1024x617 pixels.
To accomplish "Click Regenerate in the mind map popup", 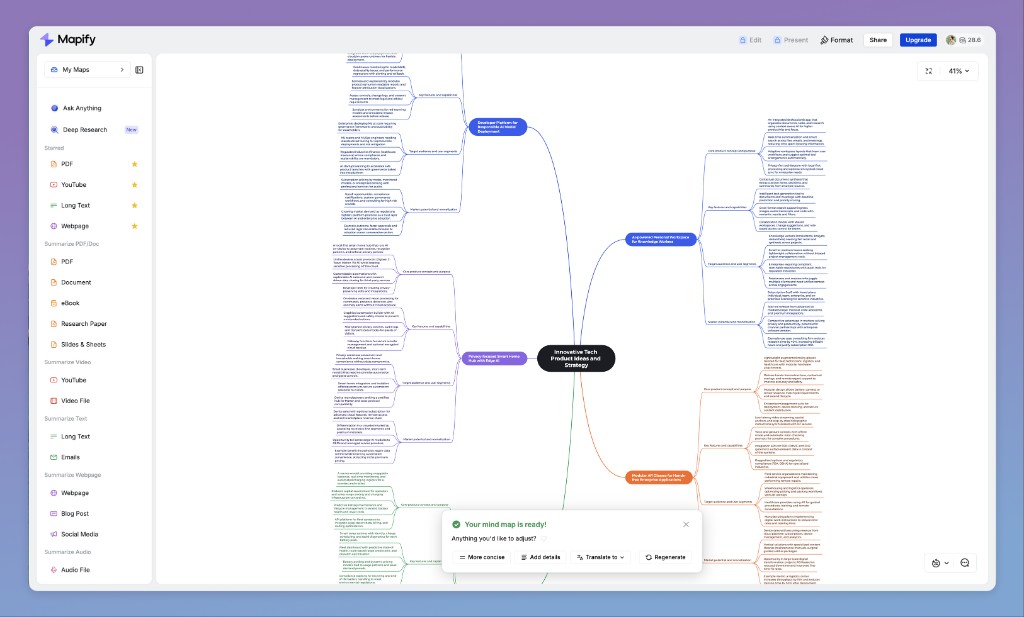I will 664,557.
